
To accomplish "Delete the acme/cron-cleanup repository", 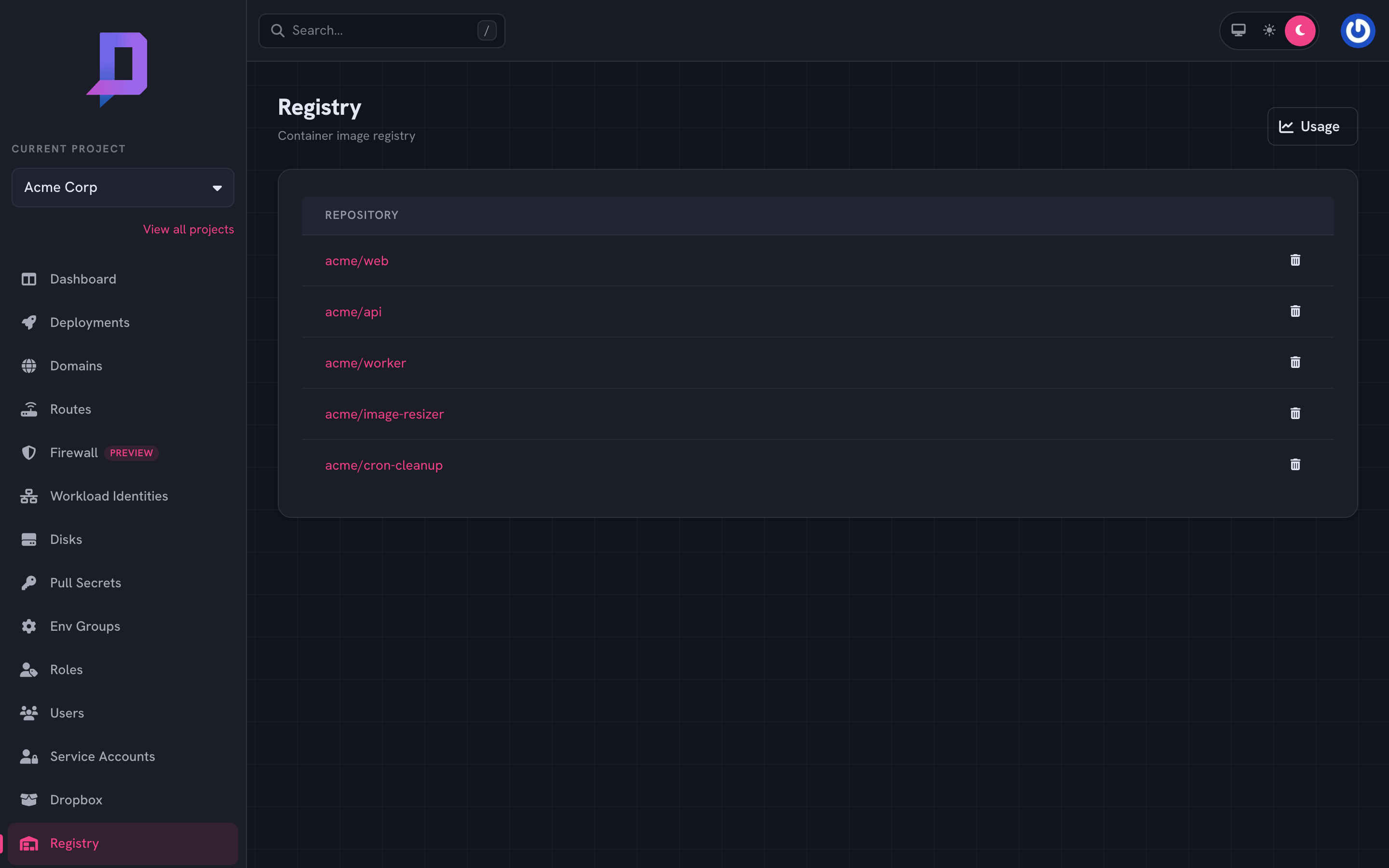I will [x=1295, y=464].
